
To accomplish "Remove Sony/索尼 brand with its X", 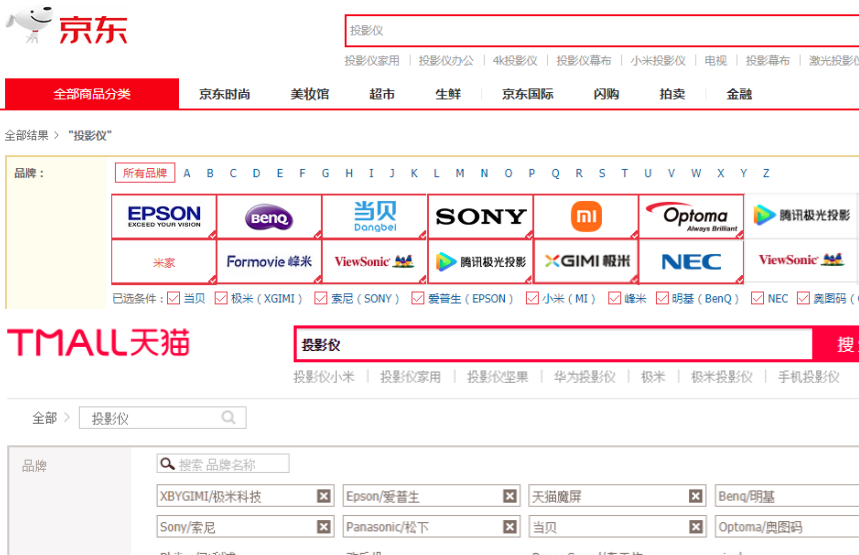I will pyautogui.click(x=324, y=527).
